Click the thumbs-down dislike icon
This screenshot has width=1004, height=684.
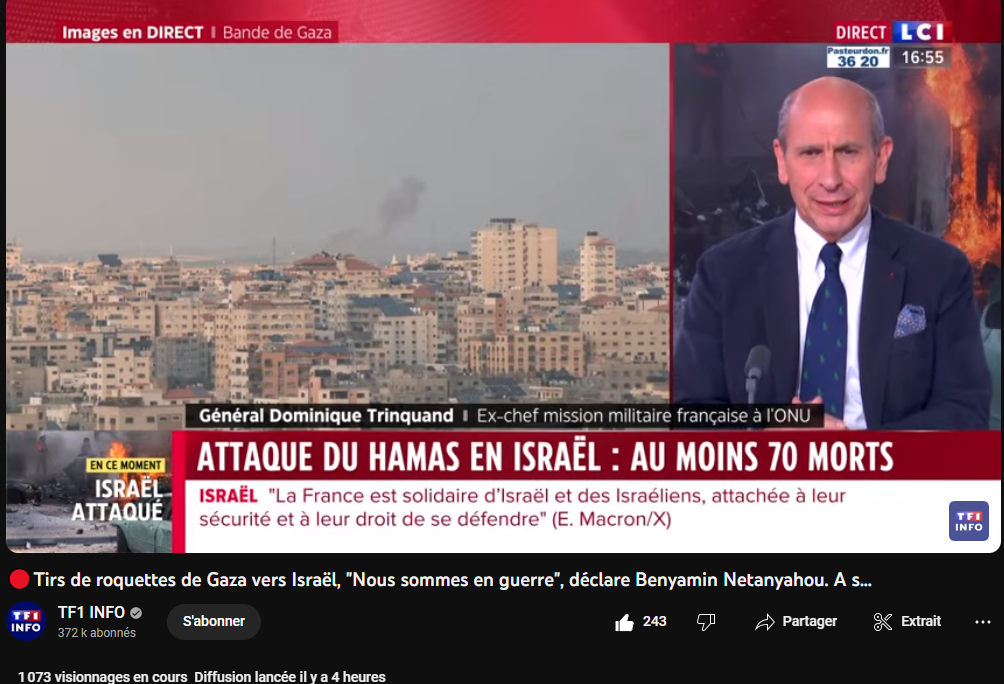(706, 622)
